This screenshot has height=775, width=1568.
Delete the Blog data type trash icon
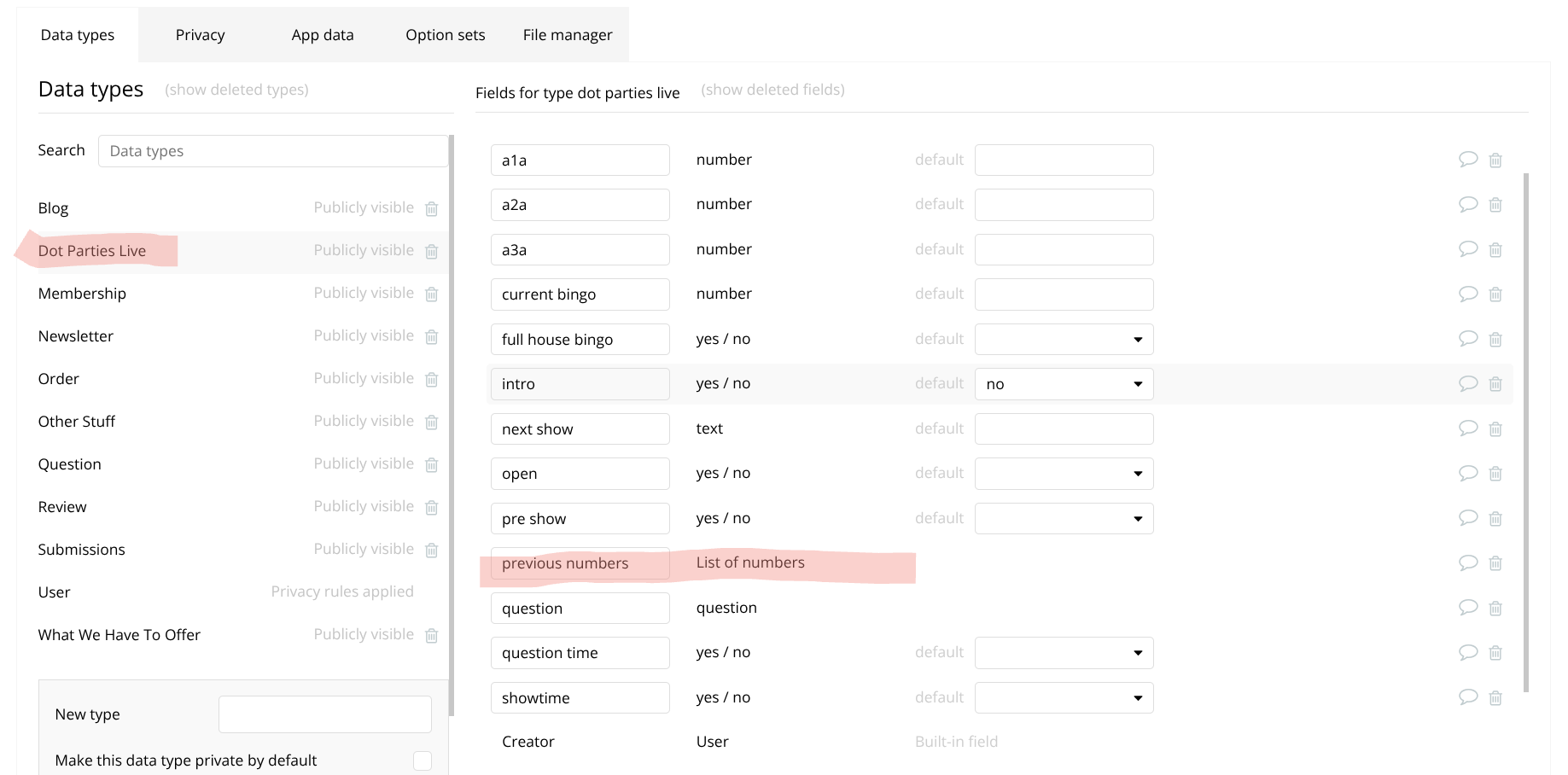pos(432,208)
